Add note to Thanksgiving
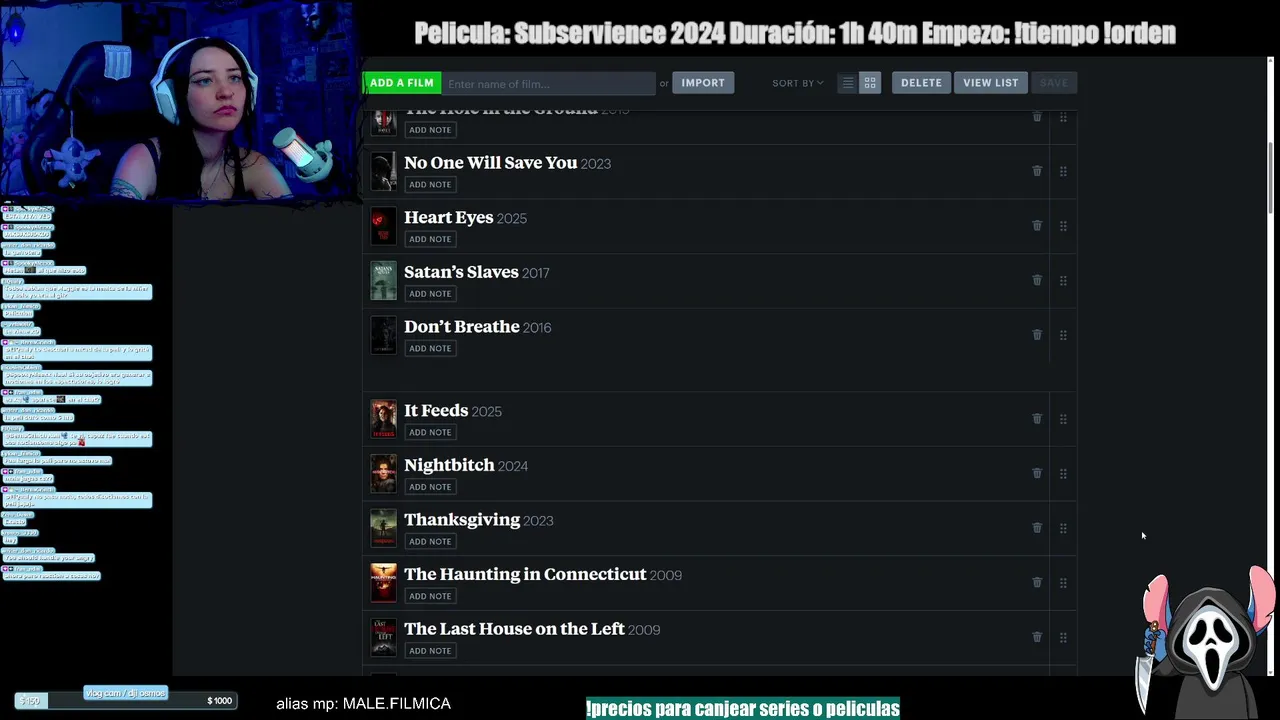This screenshot has height=720, width=1280. point(430,541)
